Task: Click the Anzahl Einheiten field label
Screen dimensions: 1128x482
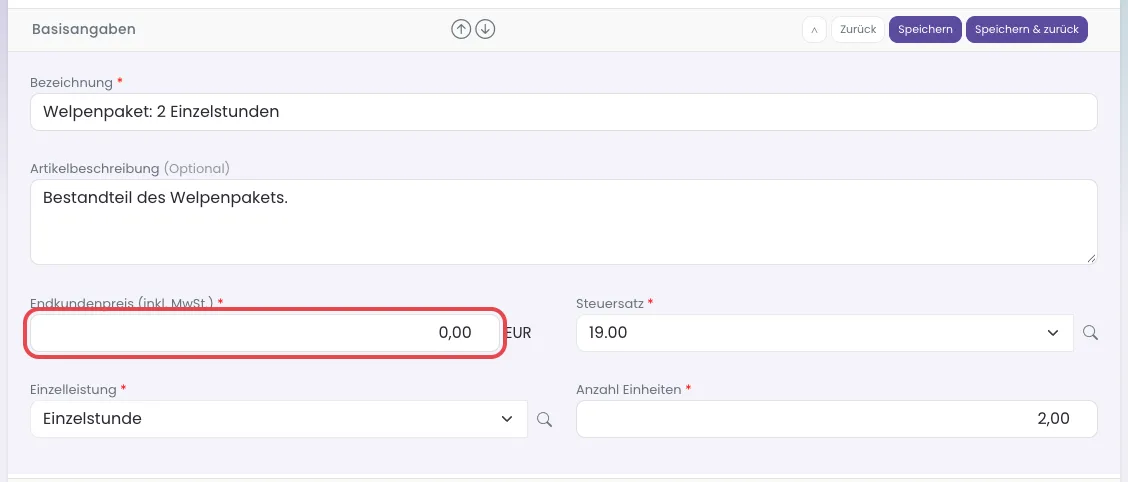Action: coord(629,389)
